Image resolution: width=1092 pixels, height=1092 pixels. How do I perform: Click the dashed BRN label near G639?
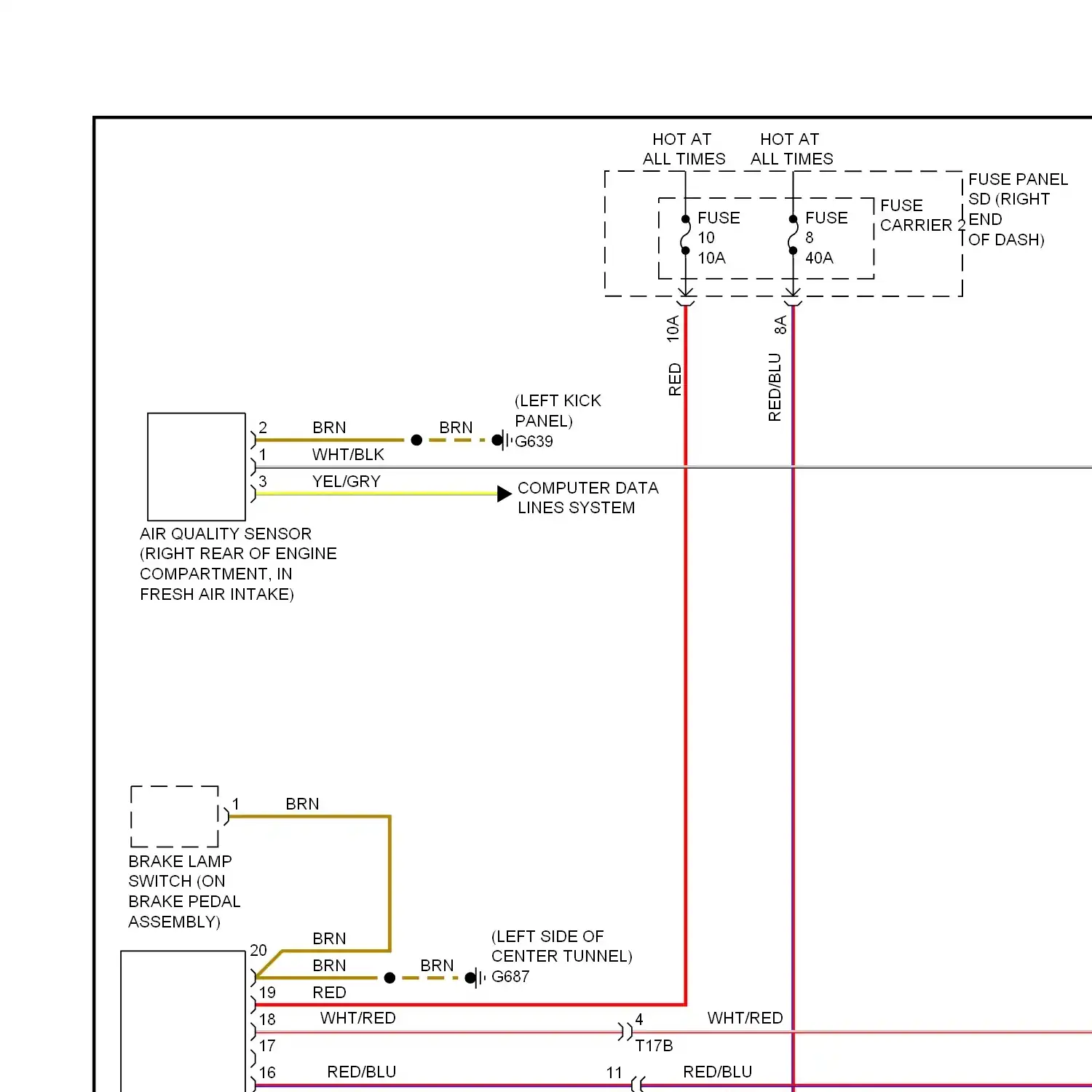pyautogui.click(x=456, y=427)
